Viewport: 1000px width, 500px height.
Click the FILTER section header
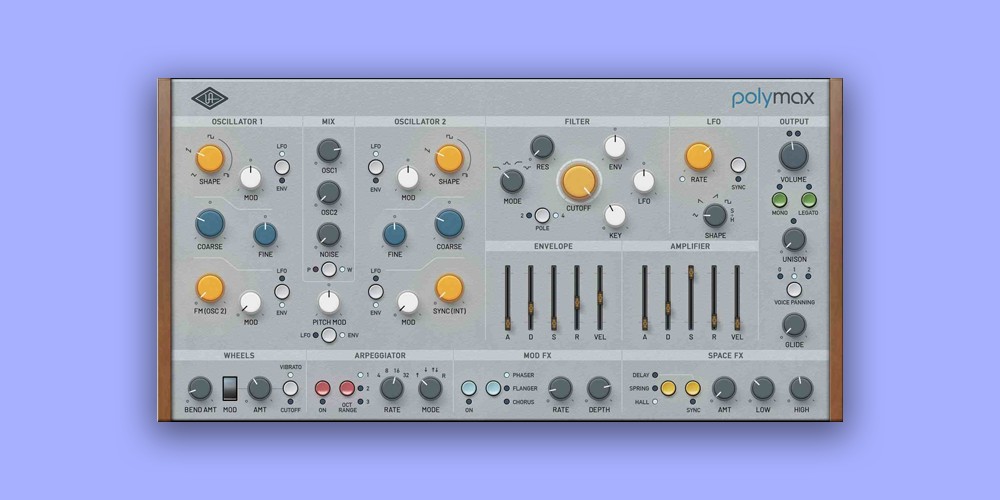[577, 121]
